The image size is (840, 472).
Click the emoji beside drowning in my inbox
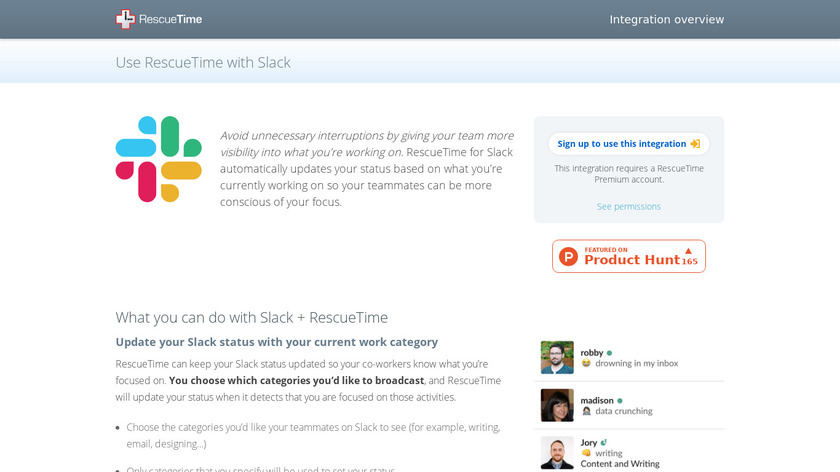[586, 364]
